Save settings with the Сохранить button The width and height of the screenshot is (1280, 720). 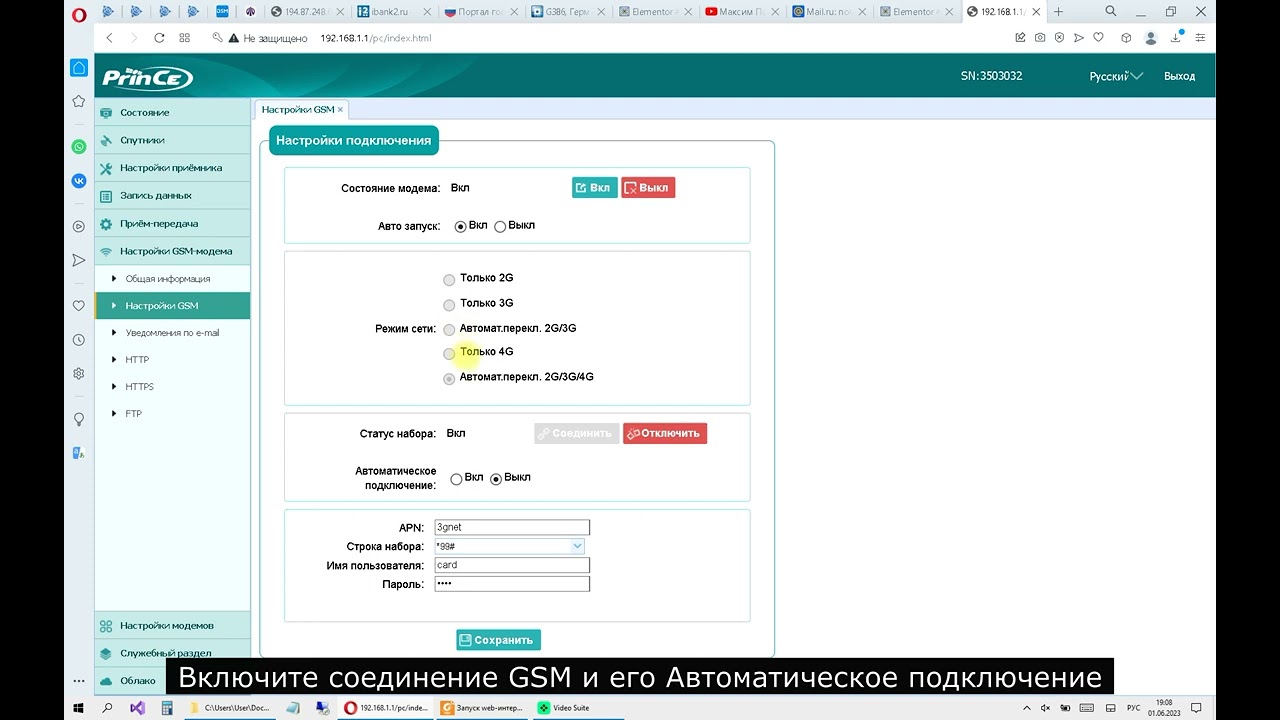click(498, 640)
